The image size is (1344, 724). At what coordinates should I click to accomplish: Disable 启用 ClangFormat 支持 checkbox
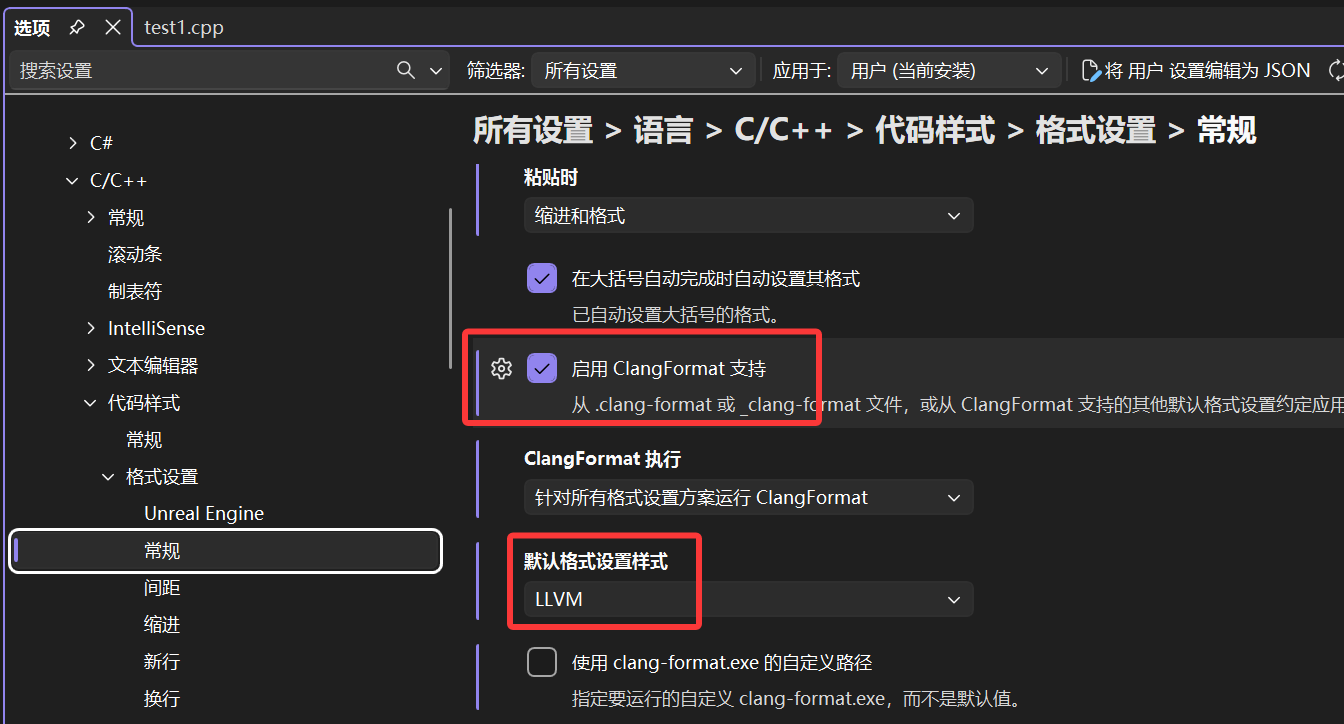tap(542, 368)
